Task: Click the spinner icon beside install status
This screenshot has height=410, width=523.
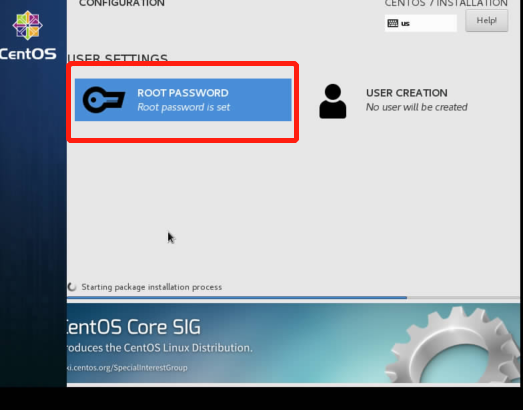Action: tap(72, 287)
